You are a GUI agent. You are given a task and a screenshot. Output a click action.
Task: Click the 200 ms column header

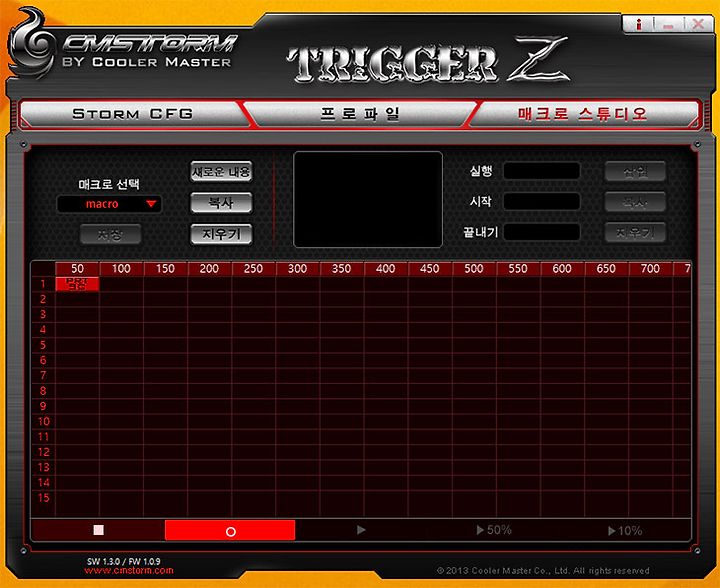pos(209,269)
